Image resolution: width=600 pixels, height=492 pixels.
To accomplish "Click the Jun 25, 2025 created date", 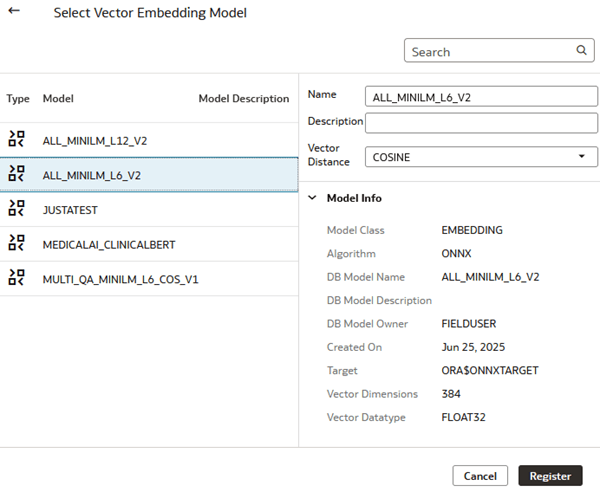I will (473, 347).
